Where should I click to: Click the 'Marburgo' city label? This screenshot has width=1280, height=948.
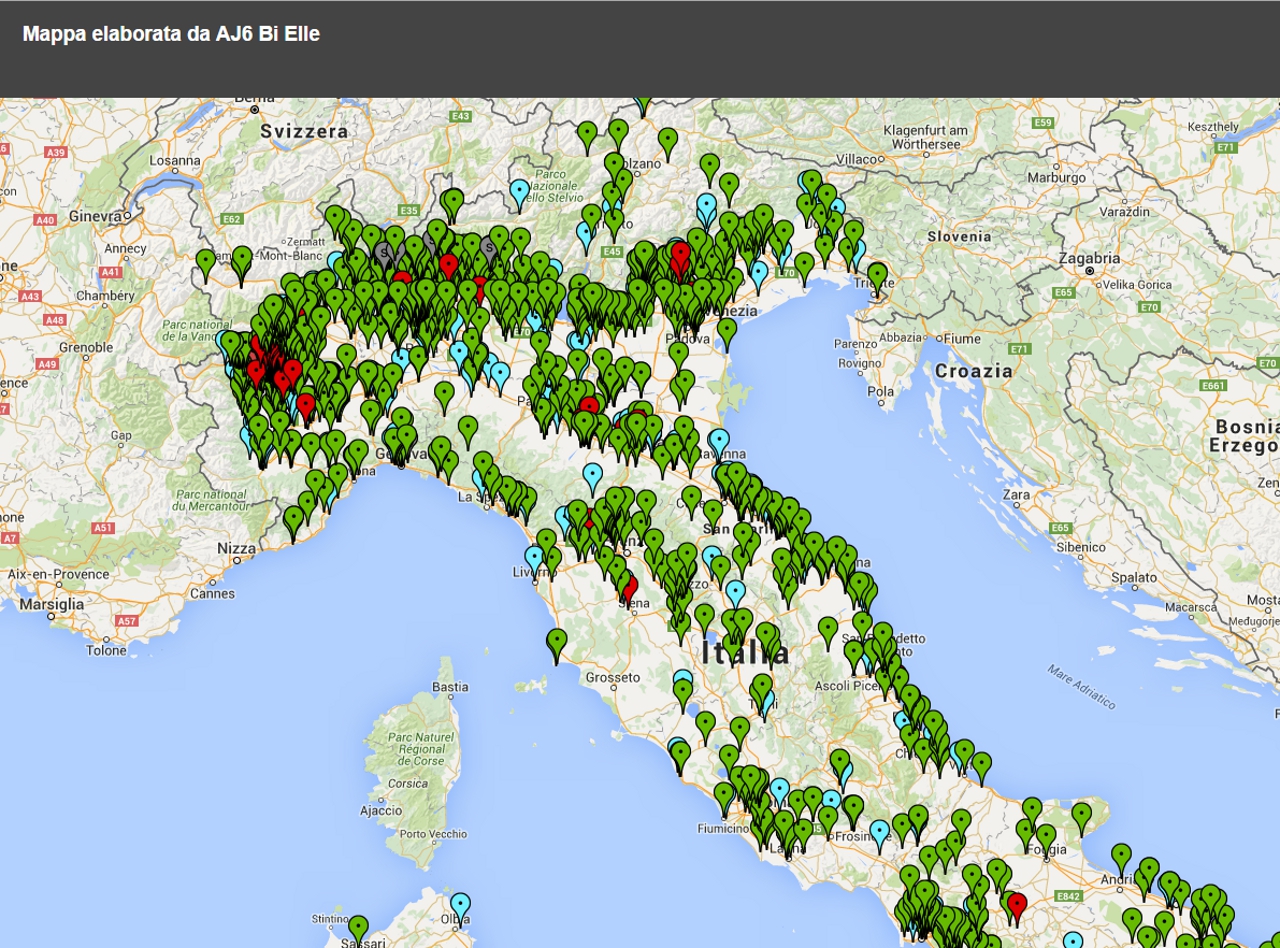pyautogui.click(x=1056, y=177)
